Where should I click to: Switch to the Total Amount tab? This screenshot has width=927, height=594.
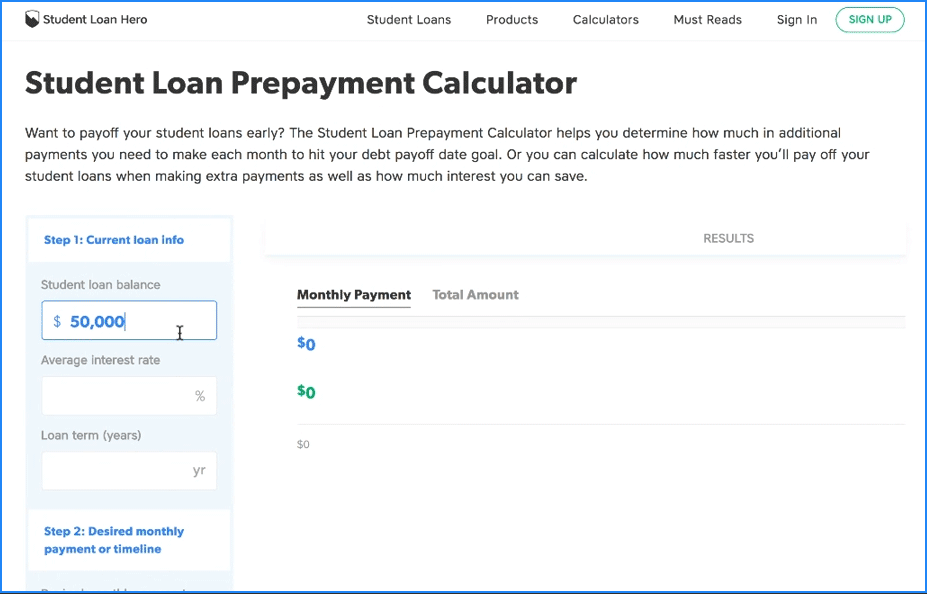475,295
